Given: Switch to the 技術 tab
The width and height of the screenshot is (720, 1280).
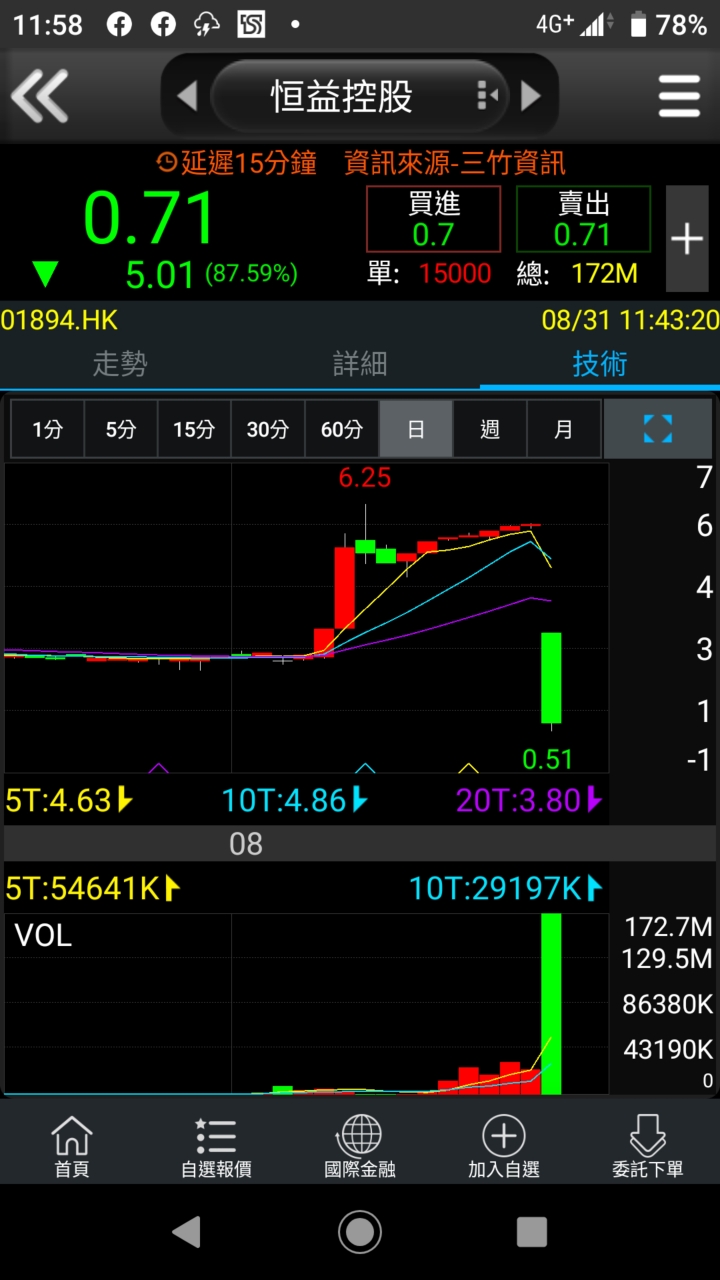Looking at the screenshot, I should 600,364.
